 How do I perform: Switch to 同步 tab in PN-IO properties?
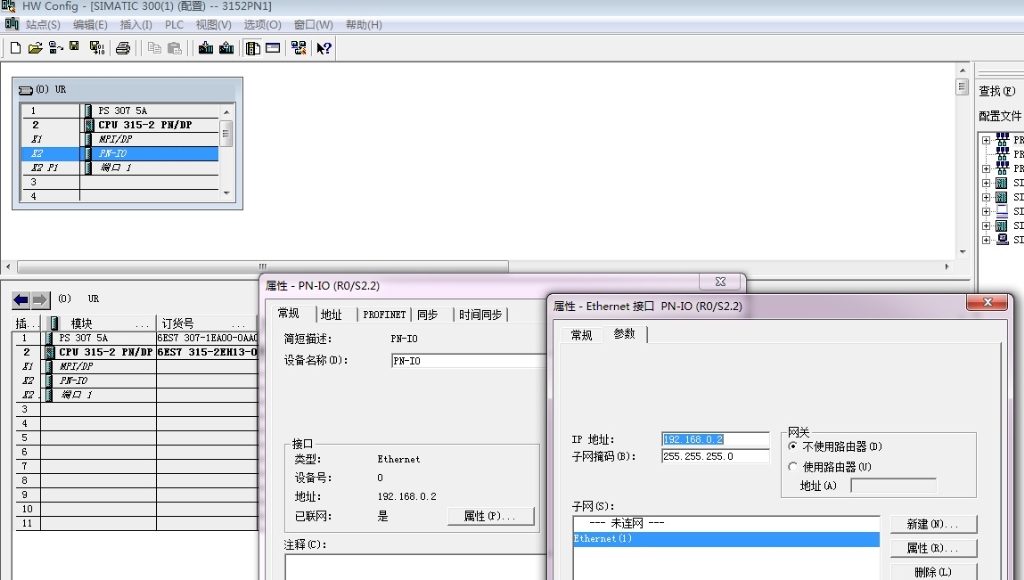(x=427, y=315)
